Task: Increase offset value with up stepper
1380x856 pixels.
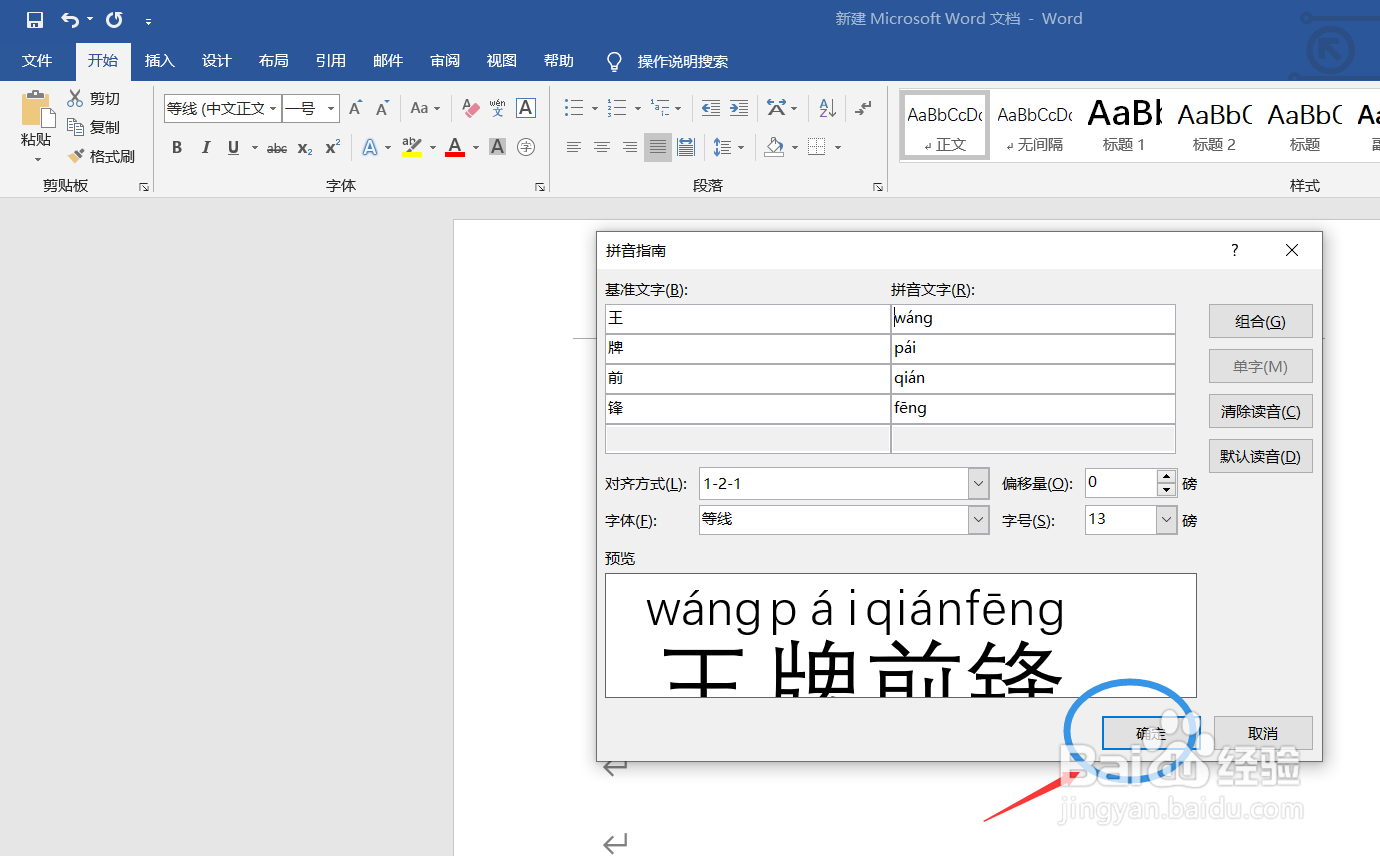Action: tap(1166, 477)
